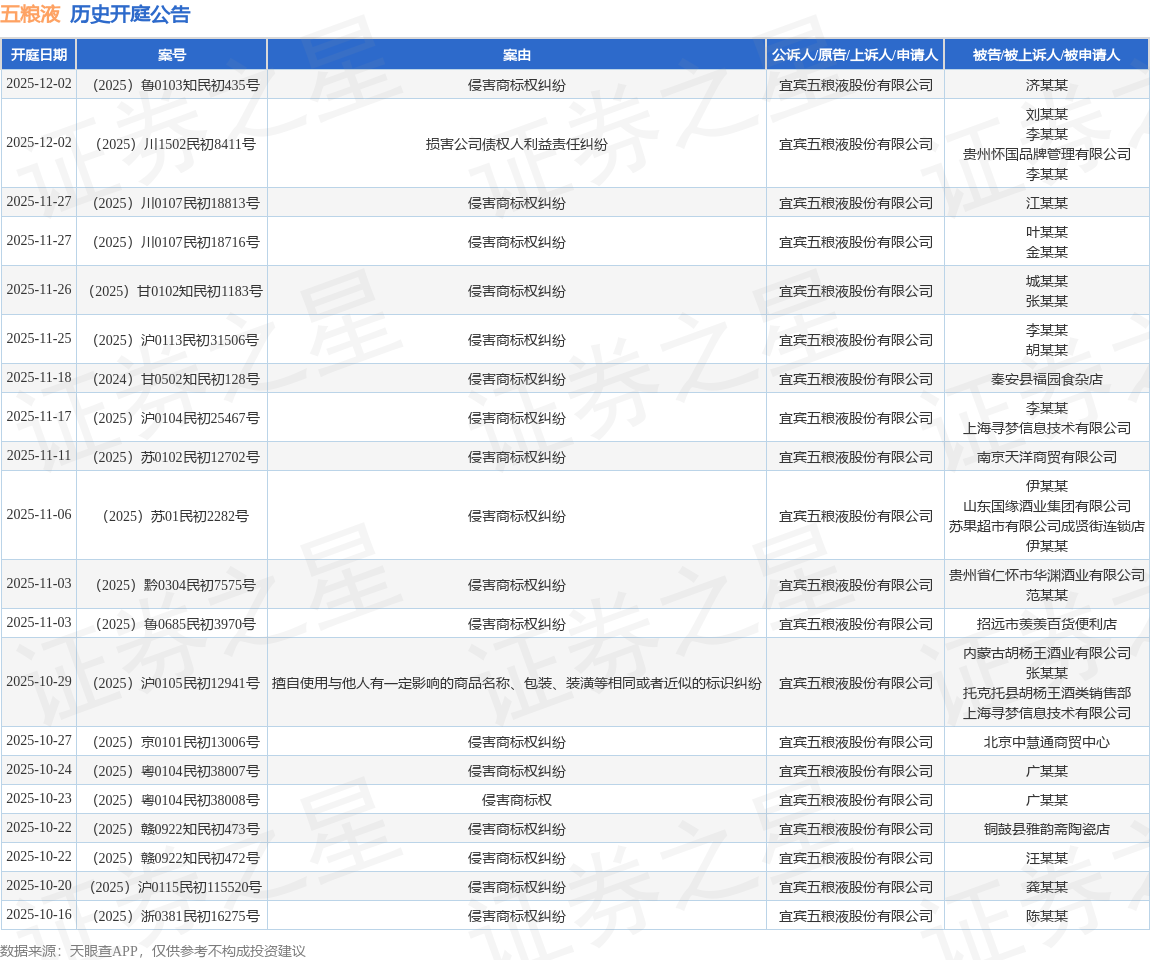Click defendant 苏果超市有限公司成贤街连锁店

1047,526
